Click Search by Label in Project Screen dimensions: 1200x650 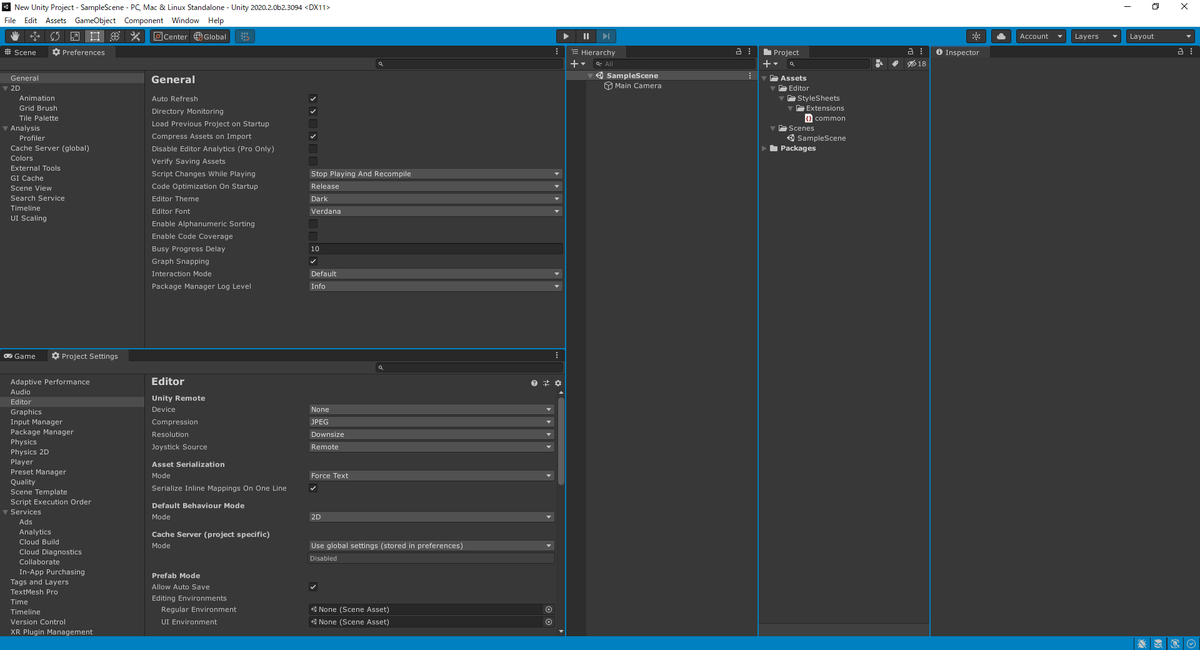pos(896,64)
